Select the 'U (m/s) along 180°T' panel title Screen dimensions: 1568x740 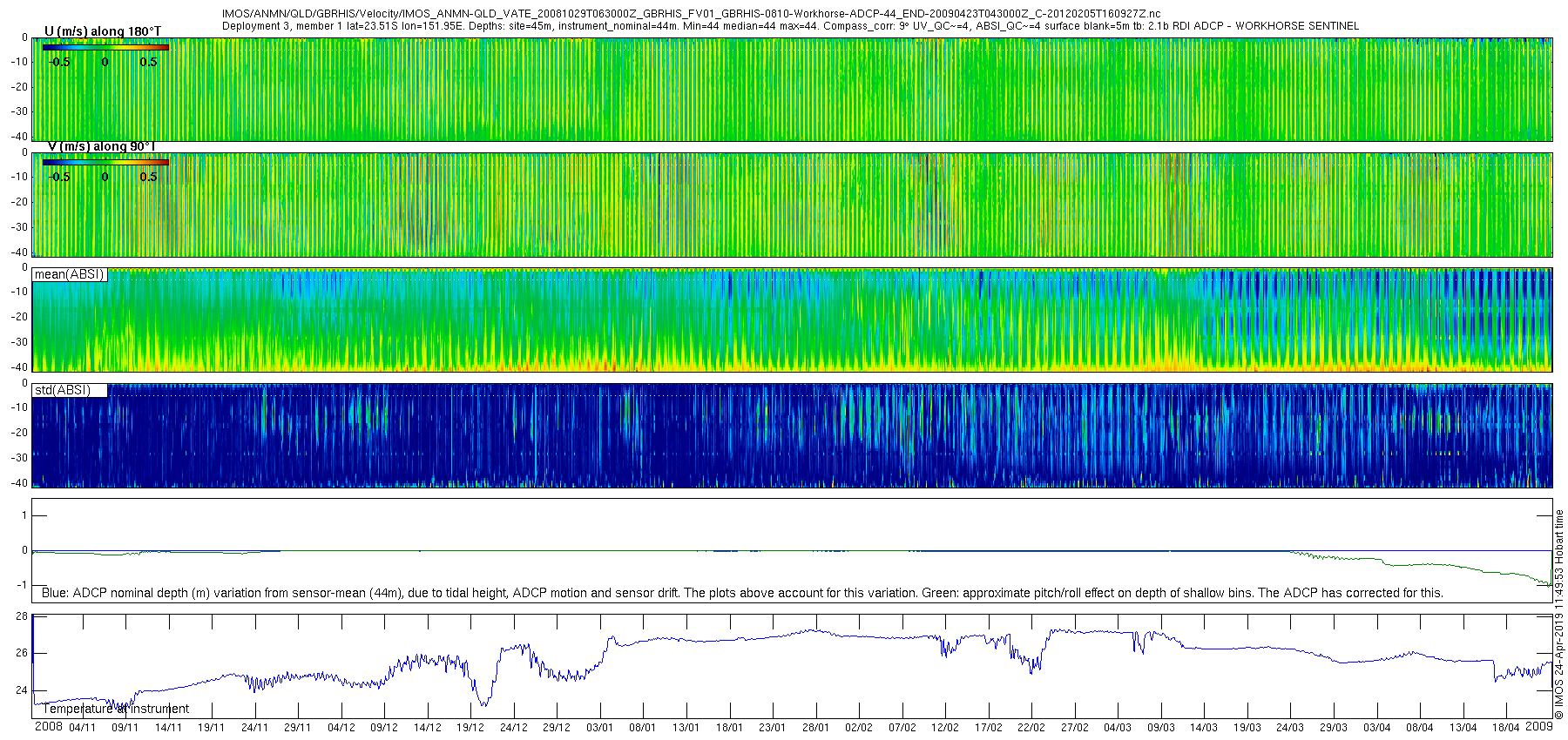coord(103,31)
